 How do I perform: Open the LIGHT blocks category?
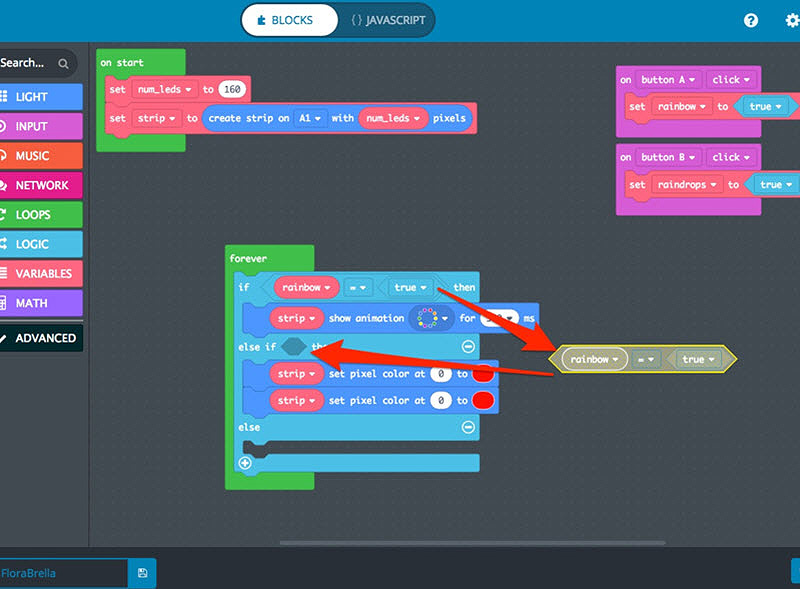[x=41, y=97]
